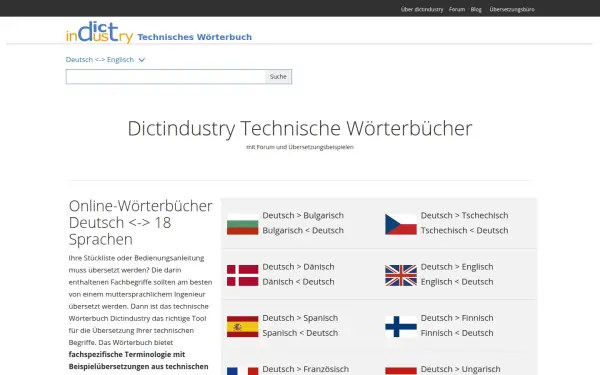Open Bulgarisch < Deutsch dictionary
Viewport: 600px width, 375px height.
click(x=303, y=230)
